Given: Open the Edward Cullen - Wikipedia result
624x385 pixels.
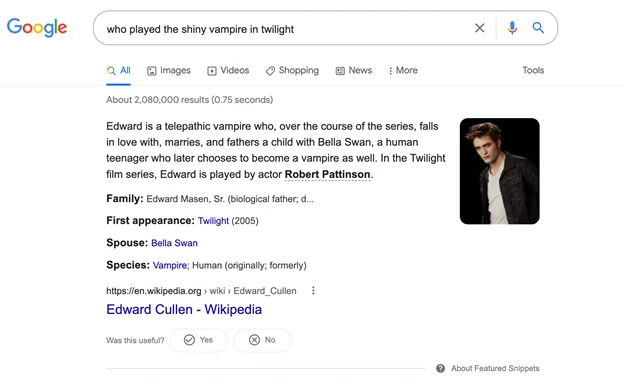Looking at the screenshot, I should (x=184, y=309).
